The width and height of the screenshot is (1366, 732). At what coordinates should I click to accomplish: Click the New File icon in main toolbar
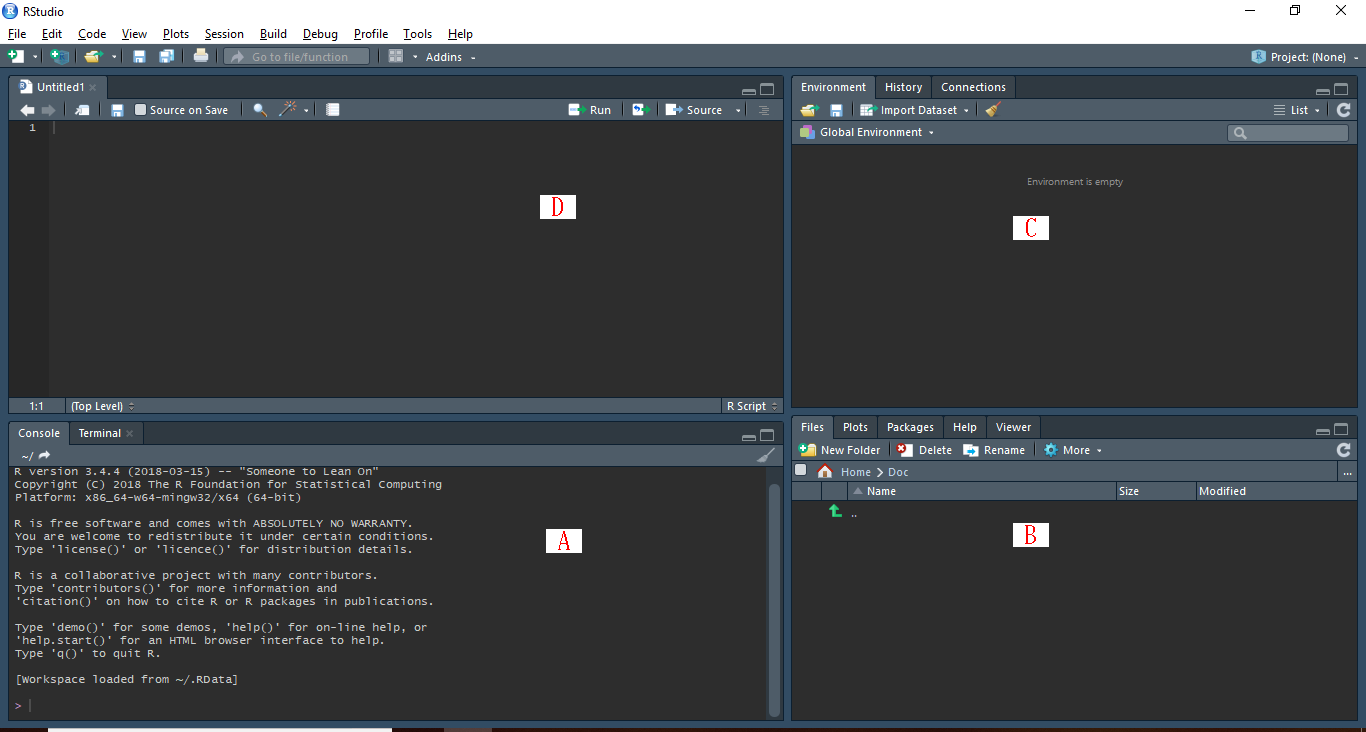click(x=16, y=57)
